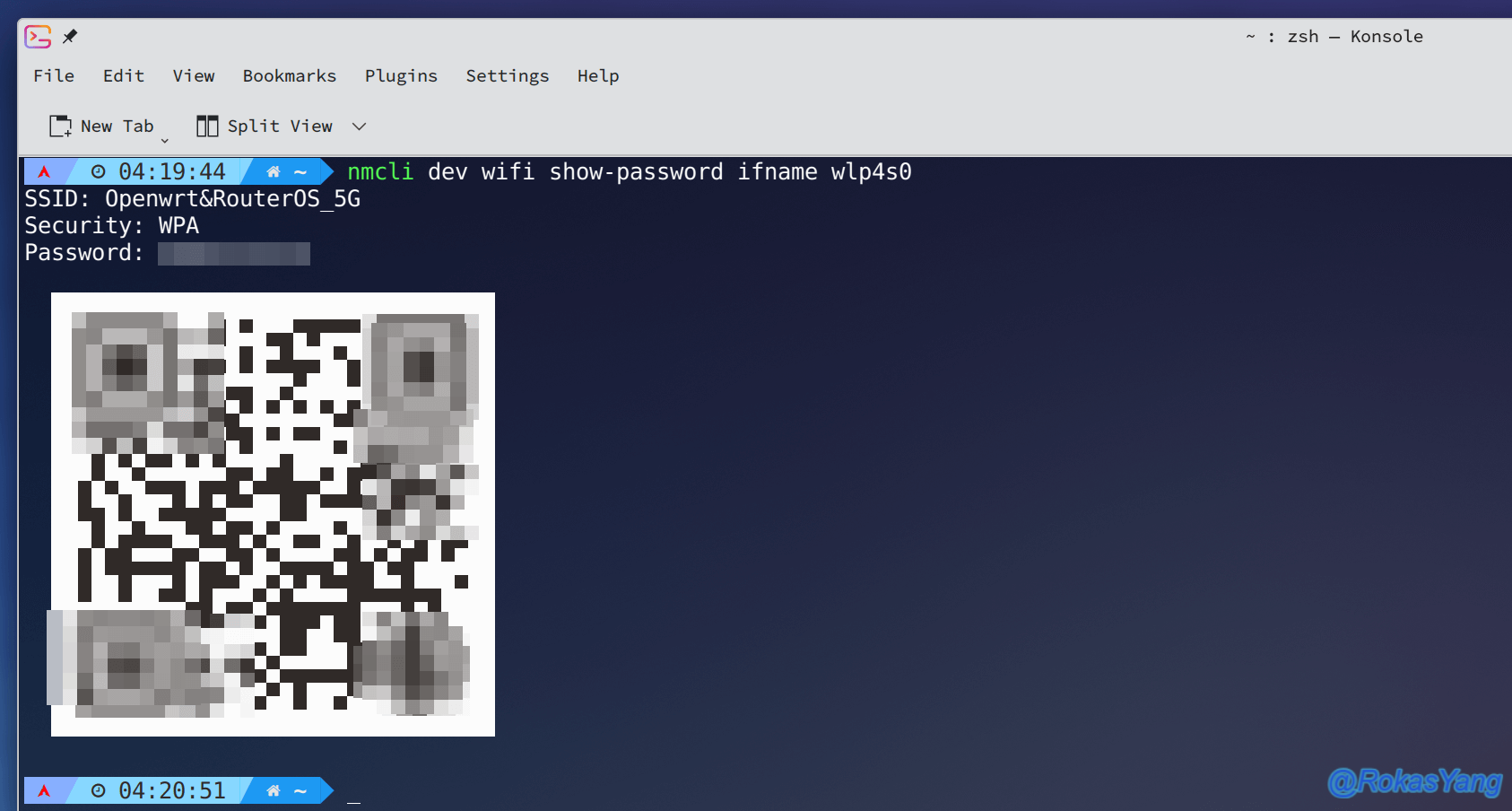
Task: Click the New Tab icon
Action: (60, 126)
